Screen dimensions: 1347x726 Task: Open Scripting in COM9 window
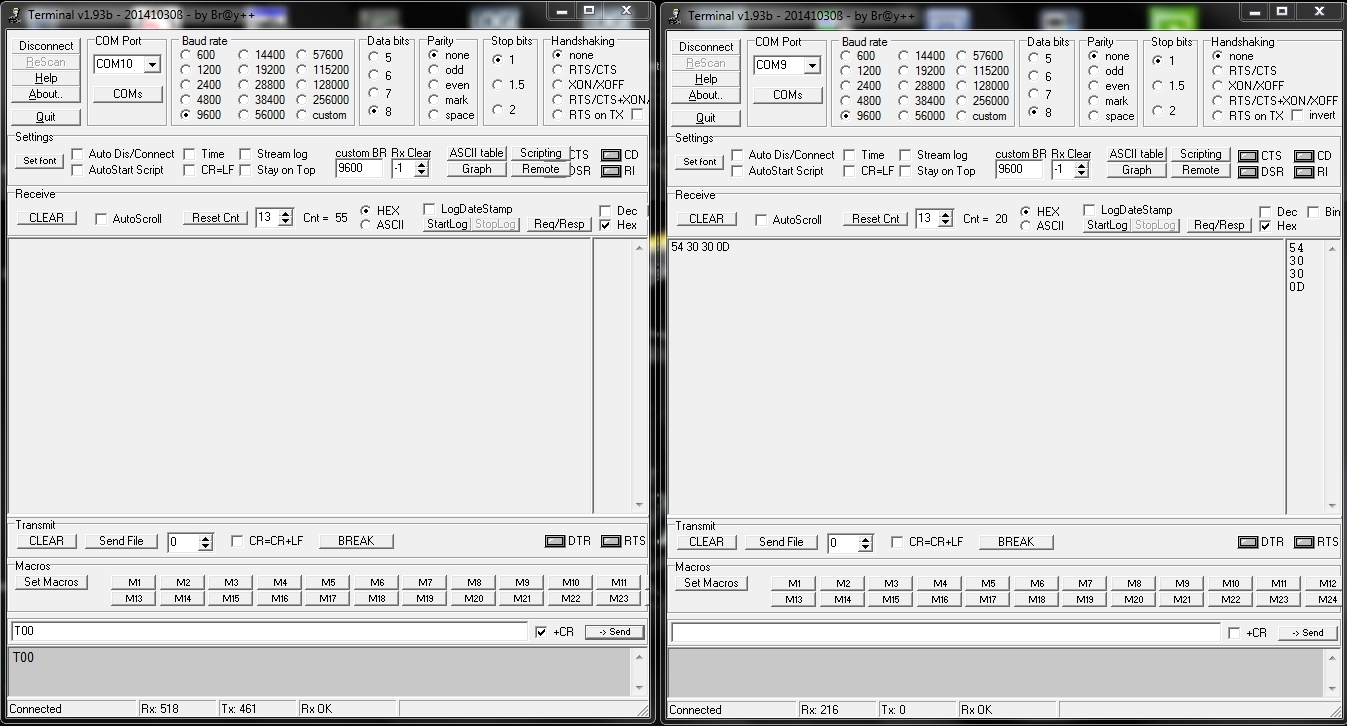(x=1200, y=154)
